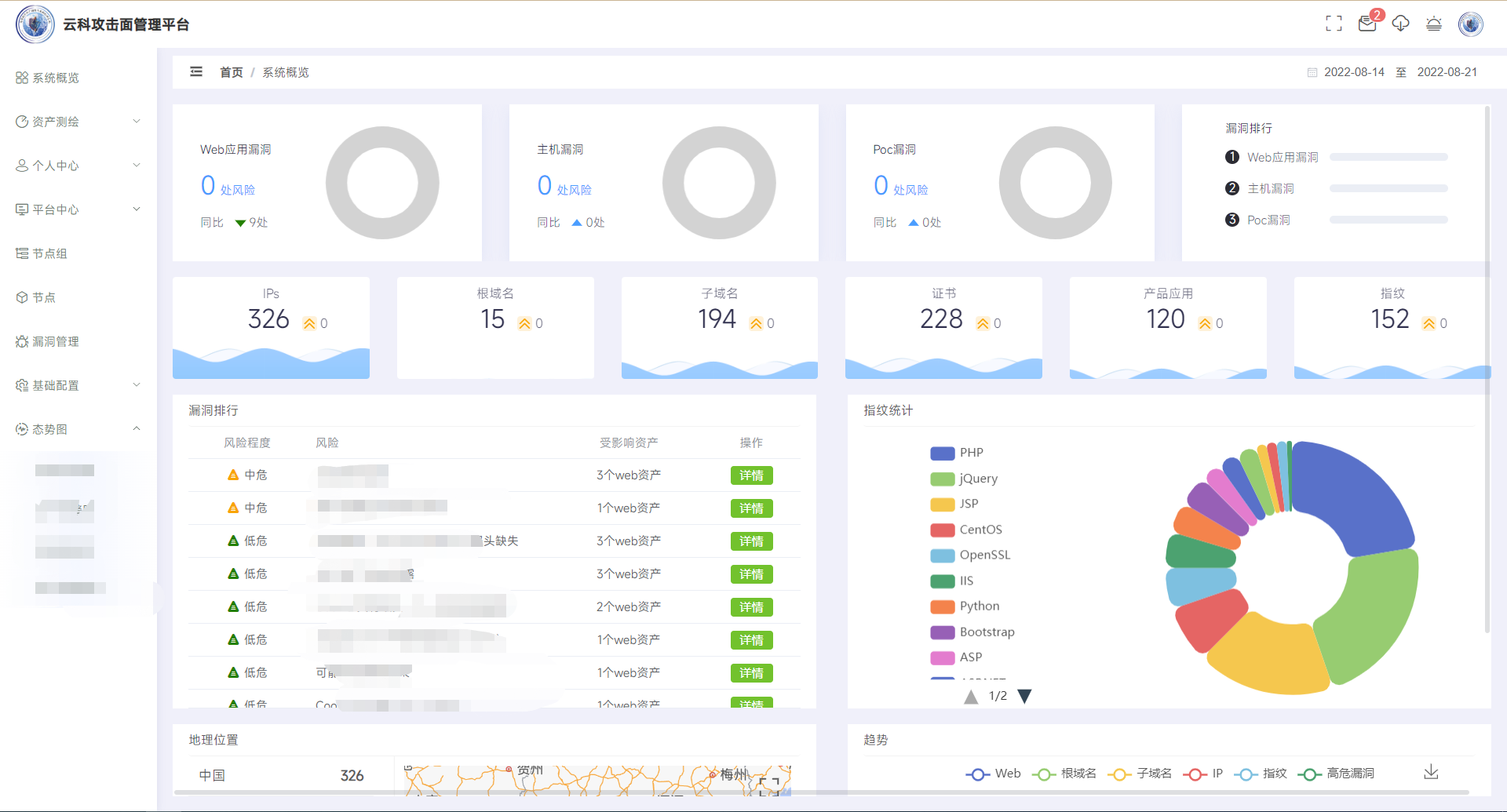Click the IPs up-arrow trend icon
1507x812 pixels.
309,323
